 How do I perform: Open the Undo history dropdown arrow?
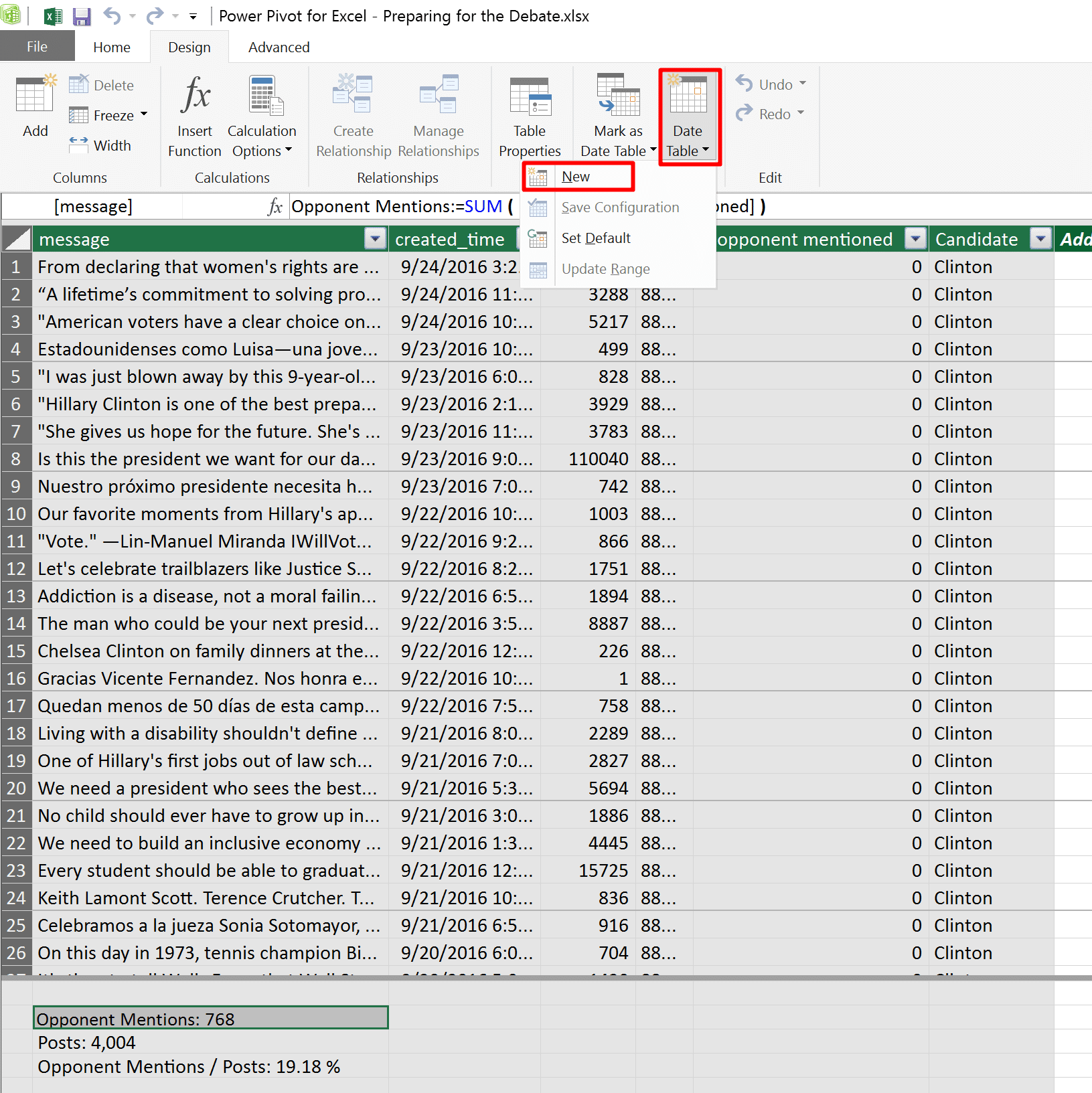[802, 84]
